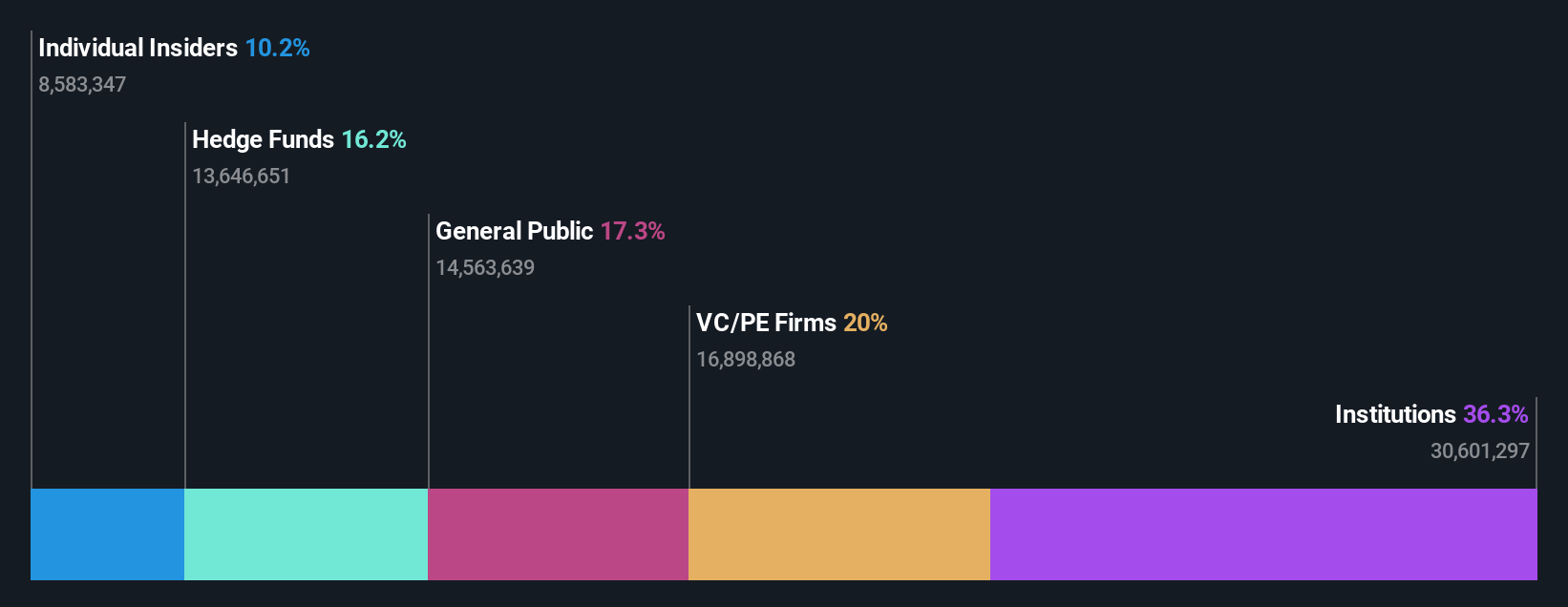Select the Institutions label text
This screenshot has width=1568, height=607.
(x=1394, y=414)
